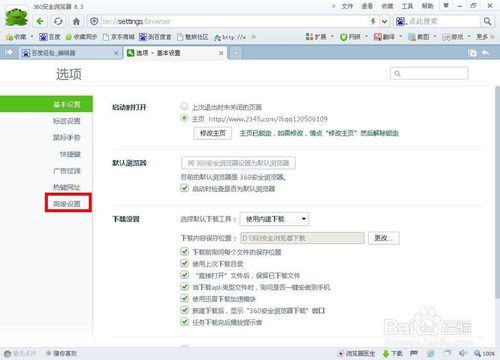The width and height of the screenshot is (500, 360).
Task: Open address bar history dropdown arrow
Action: click(384, 22)
